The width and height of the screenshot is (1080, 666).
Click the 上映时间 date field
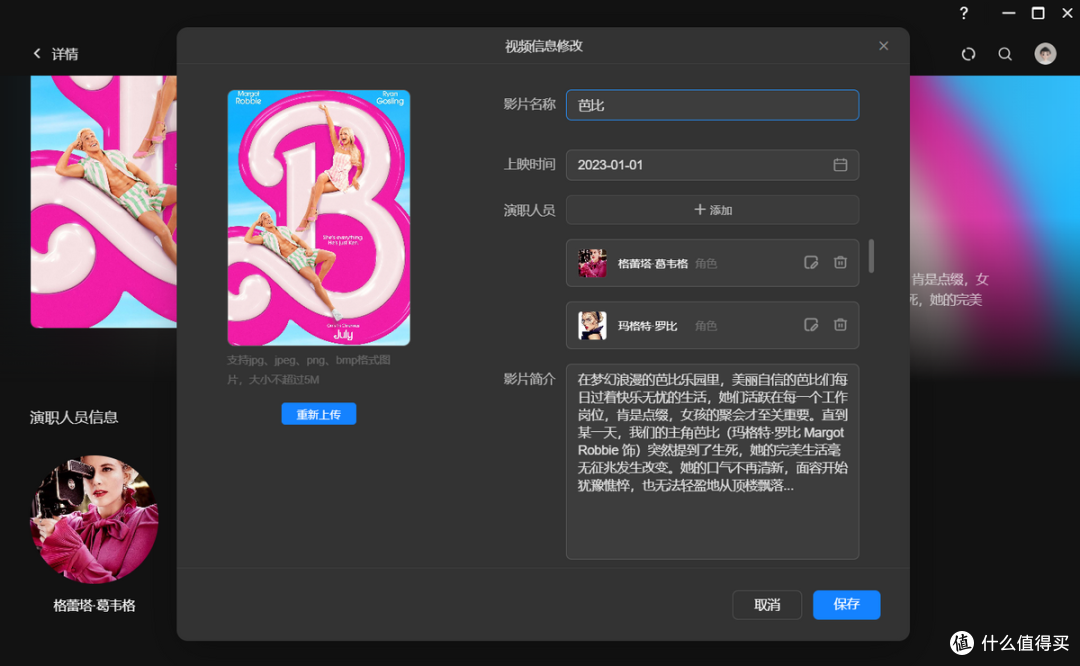(x=712, y=165)
